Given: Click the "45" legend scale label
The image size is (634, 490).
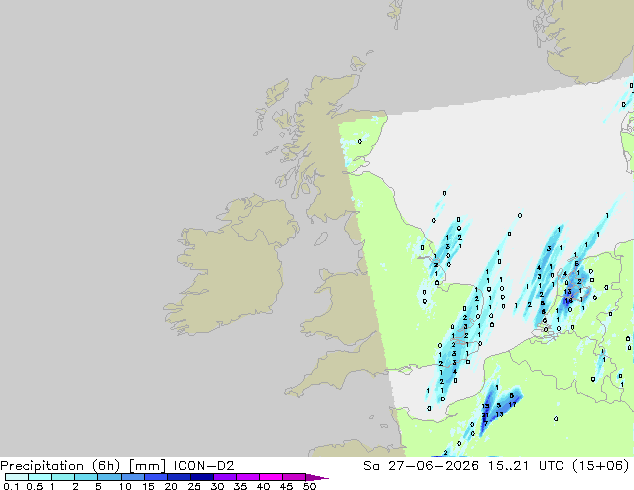Looking at the screenshot, I should [286, 486].
